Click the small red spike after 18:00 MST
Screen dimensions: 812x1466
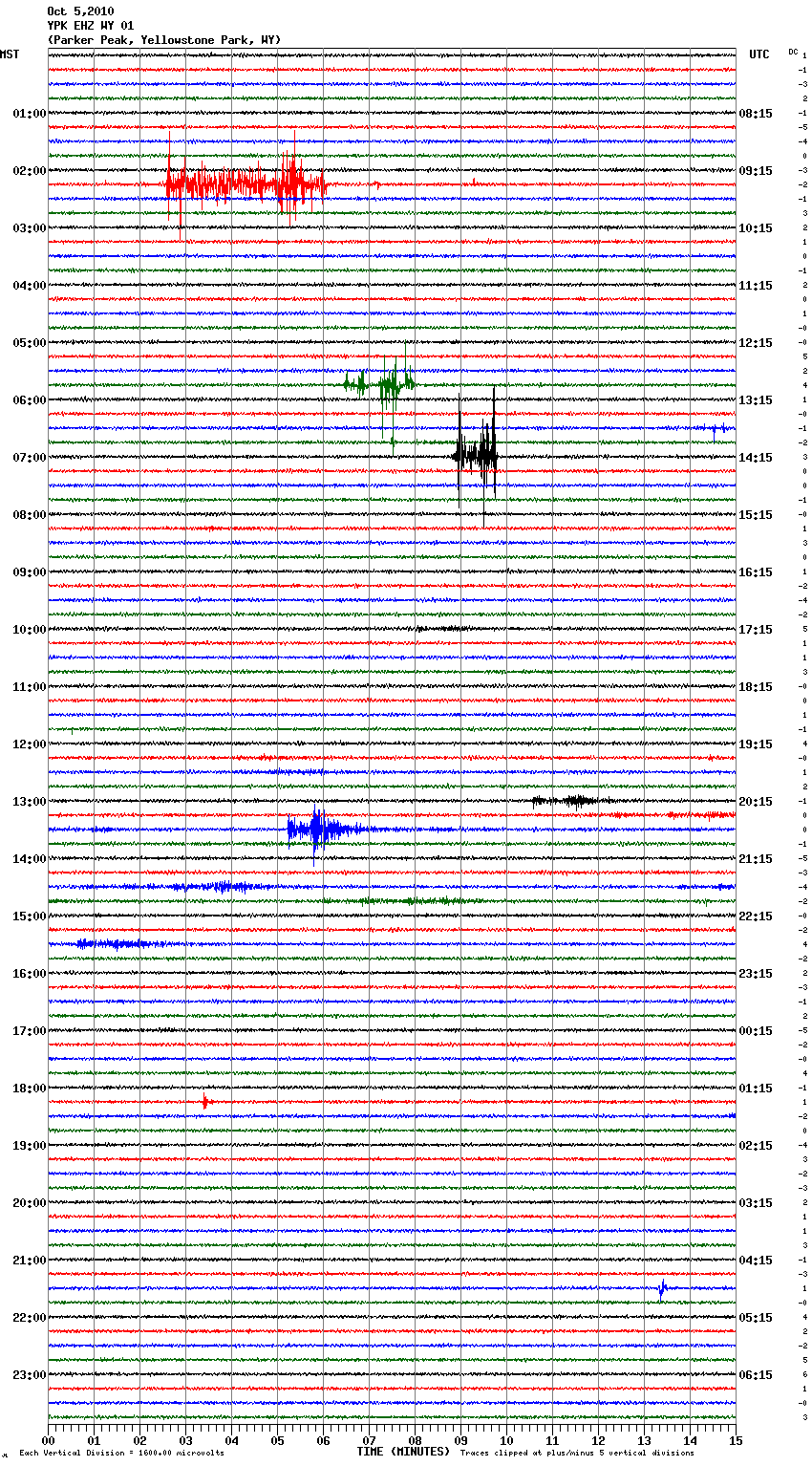pyautogui.click(x=204, y=1102)
